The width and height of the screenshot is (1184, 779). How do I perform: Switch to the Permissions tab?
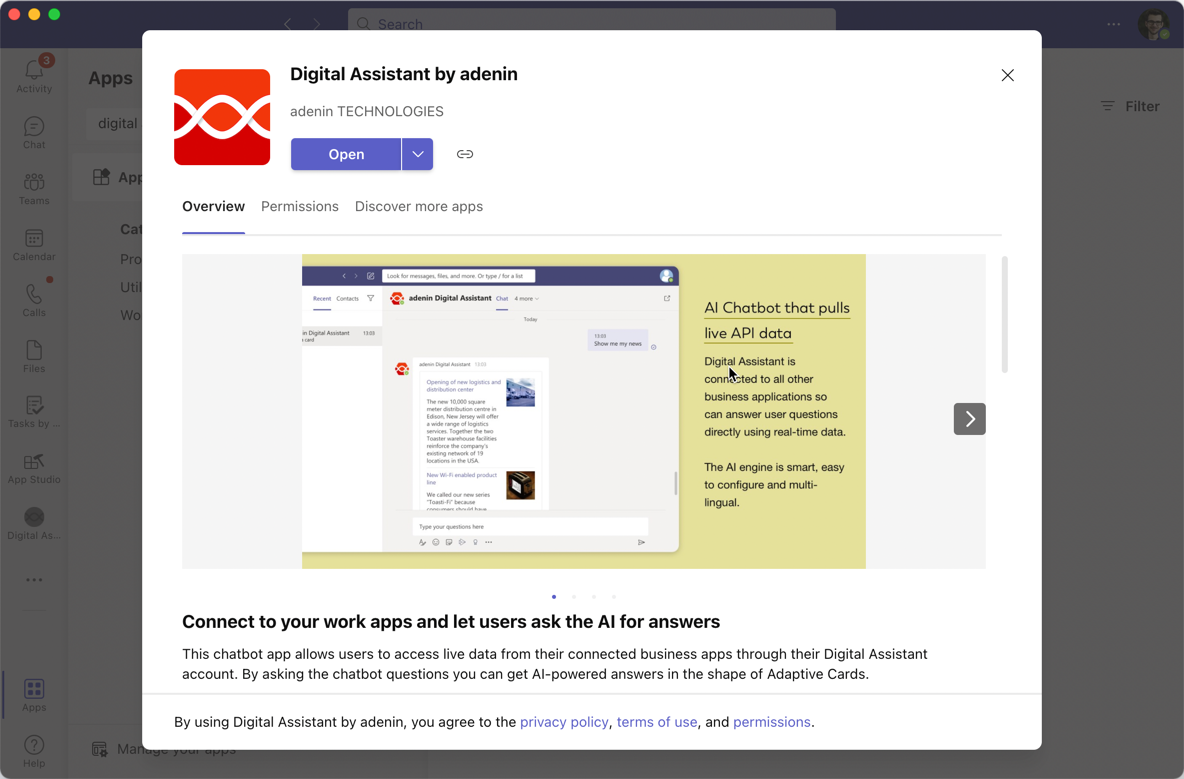[300, 206]
